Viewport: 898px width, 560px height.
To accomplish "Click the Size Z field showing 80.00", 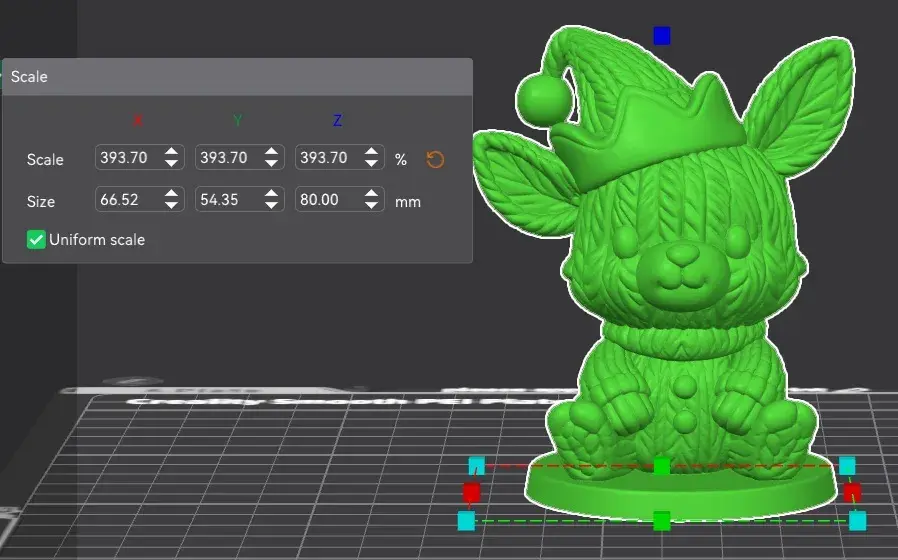I will pos(339,199).
